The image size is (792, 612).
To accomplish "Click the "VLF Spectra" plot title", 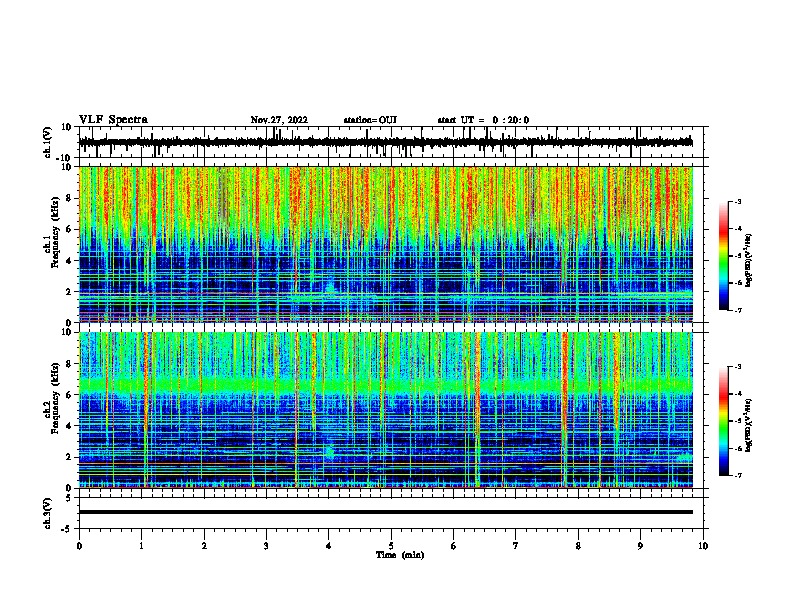I will 113,120.
